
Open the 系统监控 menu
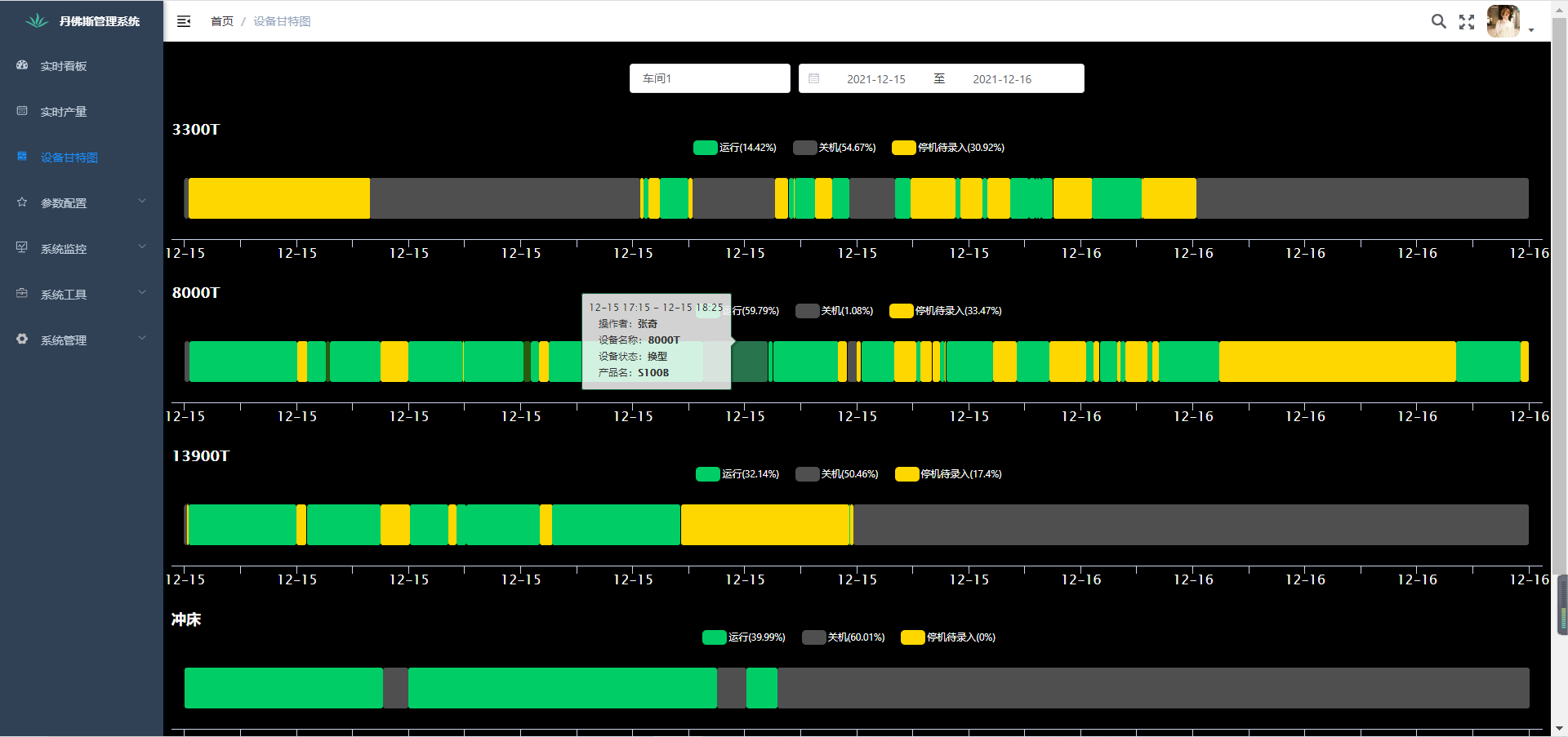click(82, 249)
